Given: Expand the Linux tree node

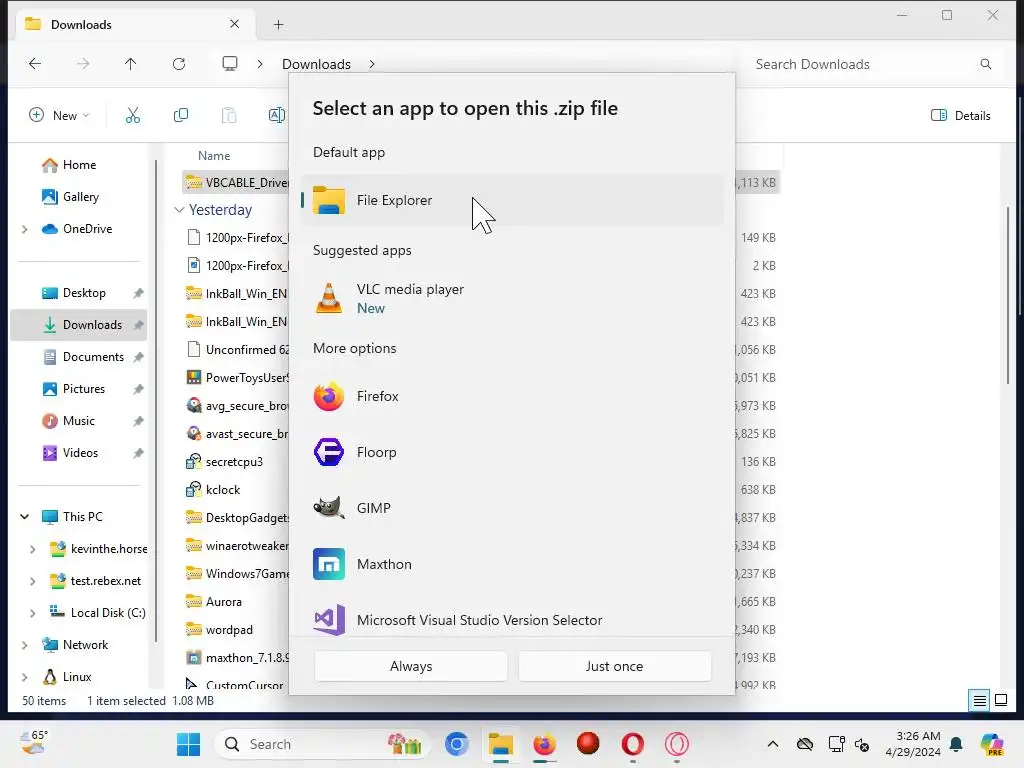Looking at the screenshot, I should [25, 677].
